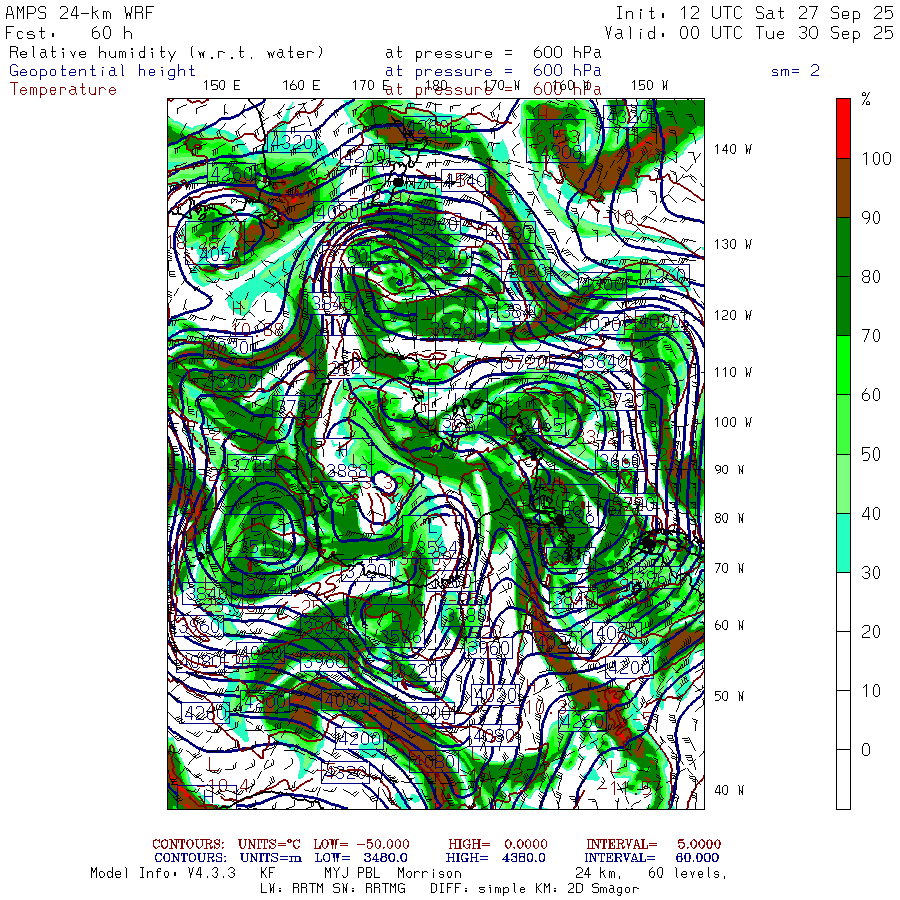Click the '60 W' longitude label
The width and height of the screenshot is (900, 900).
point(729,625)
